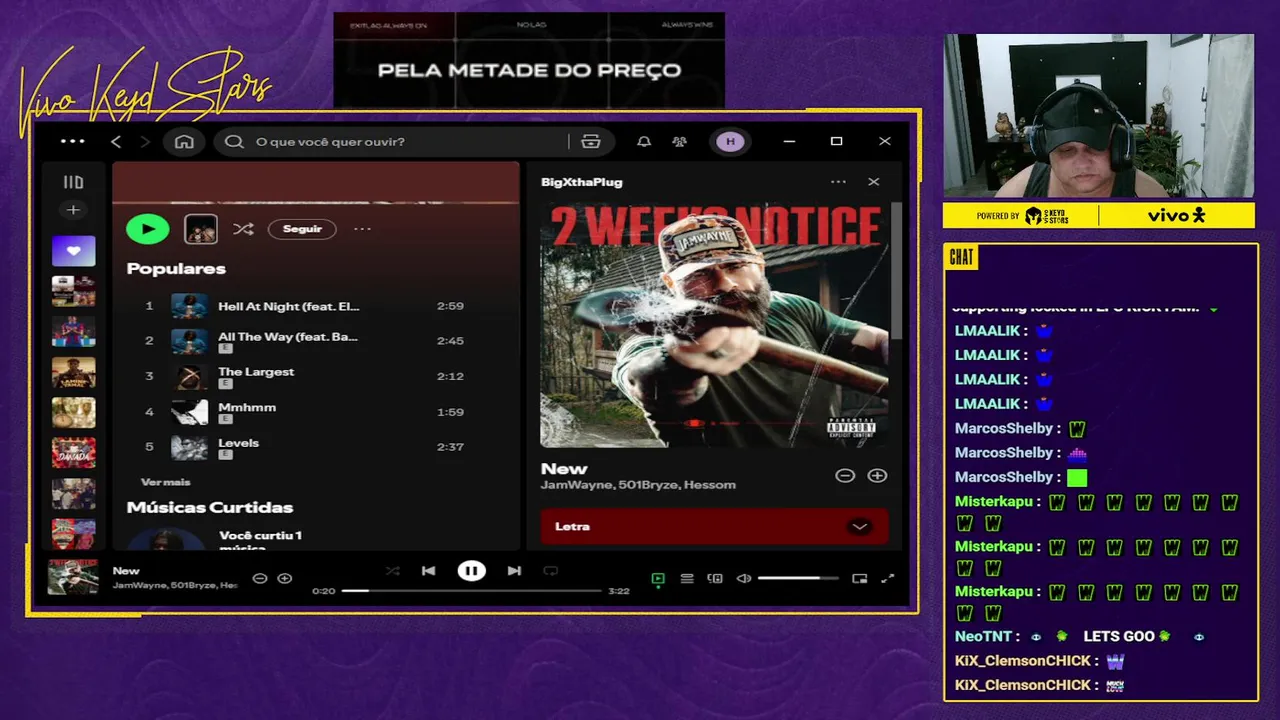Open the Friend Activity icon
This screenshot has height=720, width=1280.
point(680,142)
